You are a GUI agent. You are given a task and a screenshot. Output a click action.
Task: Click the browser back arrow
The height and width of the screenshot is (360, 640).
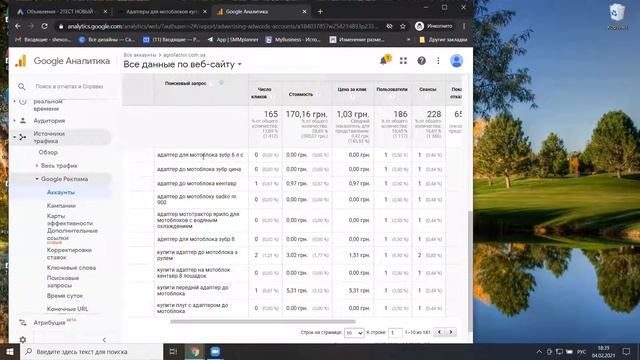coord(18,26)
